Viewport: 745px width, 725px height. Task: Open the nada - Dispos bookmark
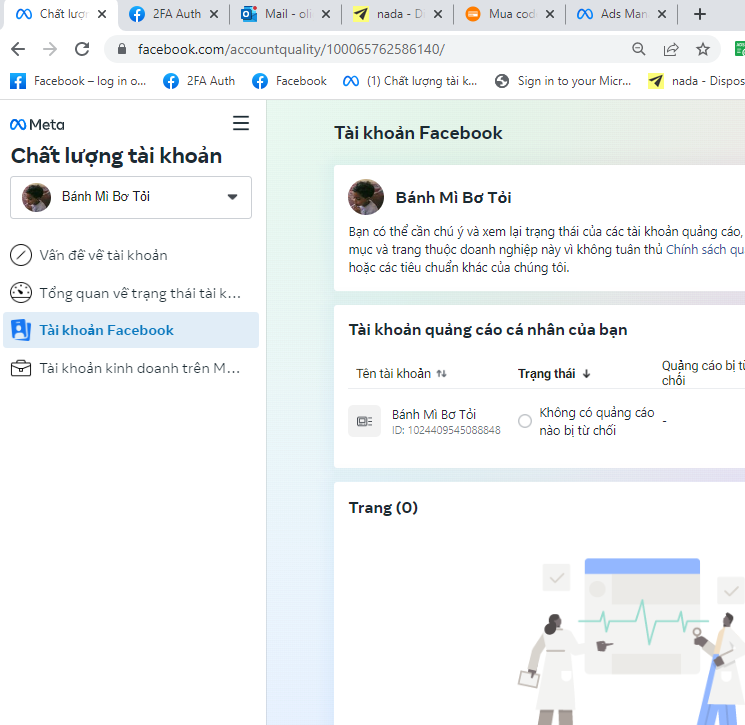pyautogui.click(x=696, y=81)
